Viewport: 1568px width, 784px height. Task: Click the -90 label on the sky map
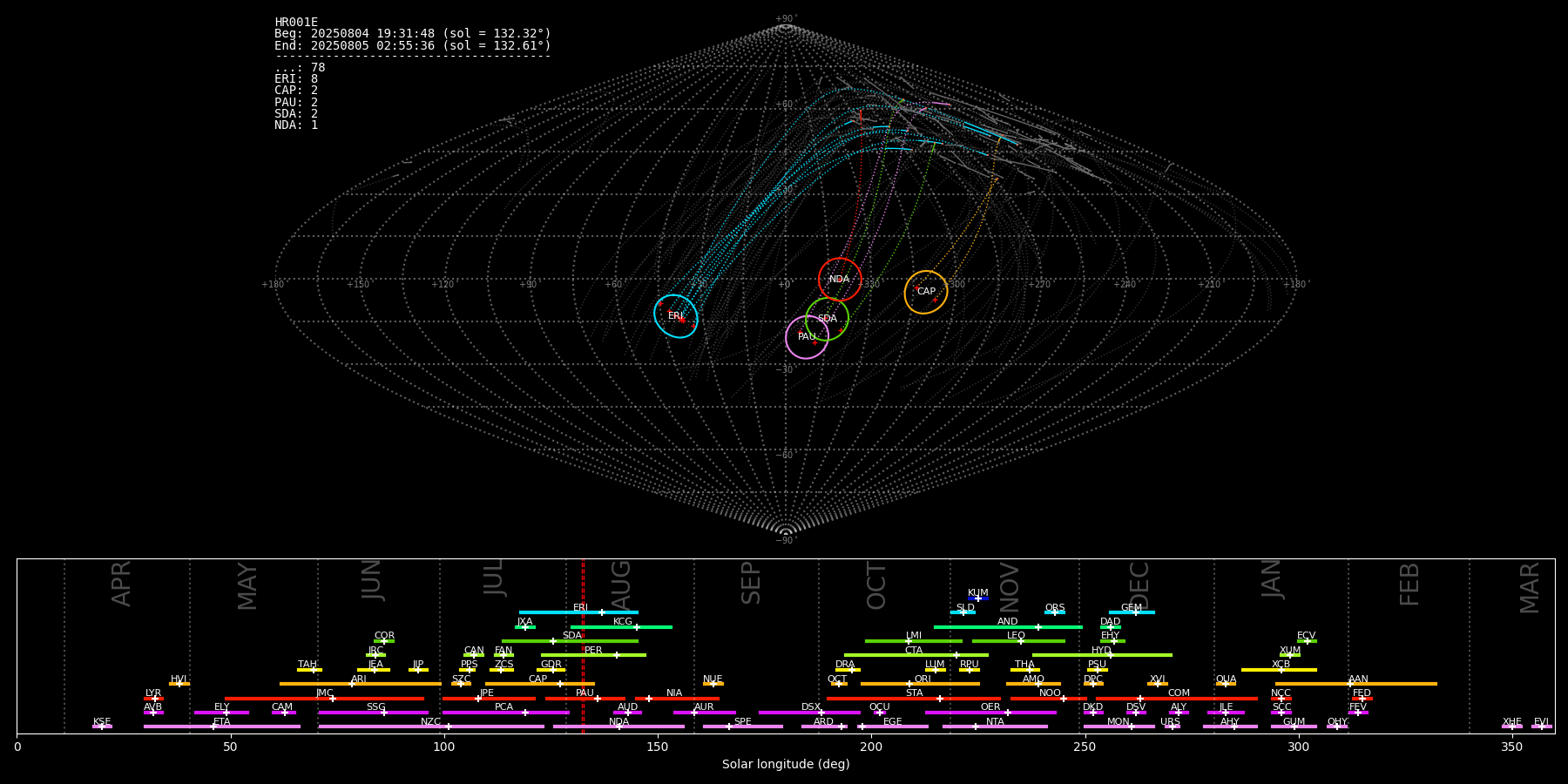(785, 541)
